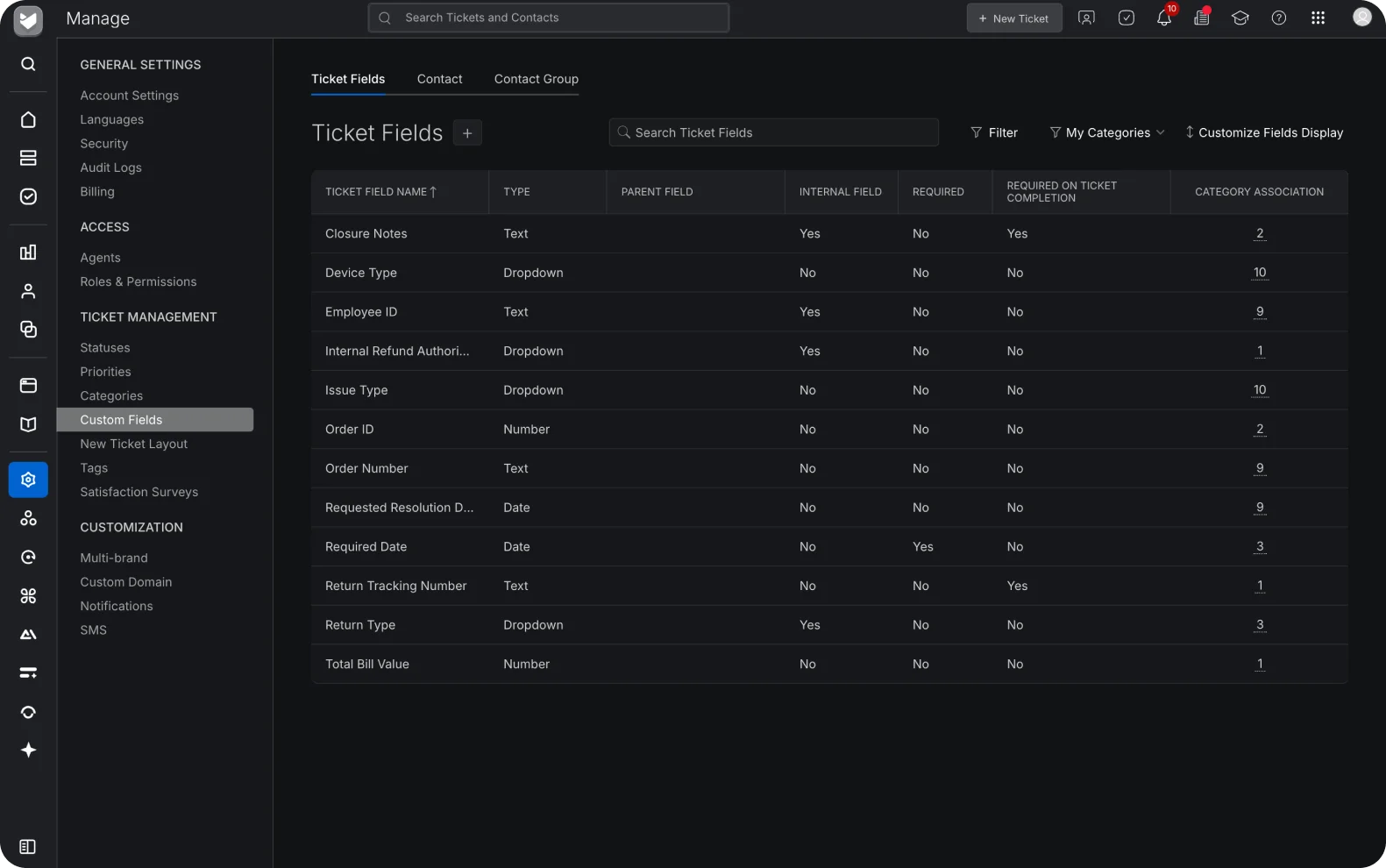Open the Required Date field row
Viewport: 1386px width, 868px height.
tap(829, 547)
